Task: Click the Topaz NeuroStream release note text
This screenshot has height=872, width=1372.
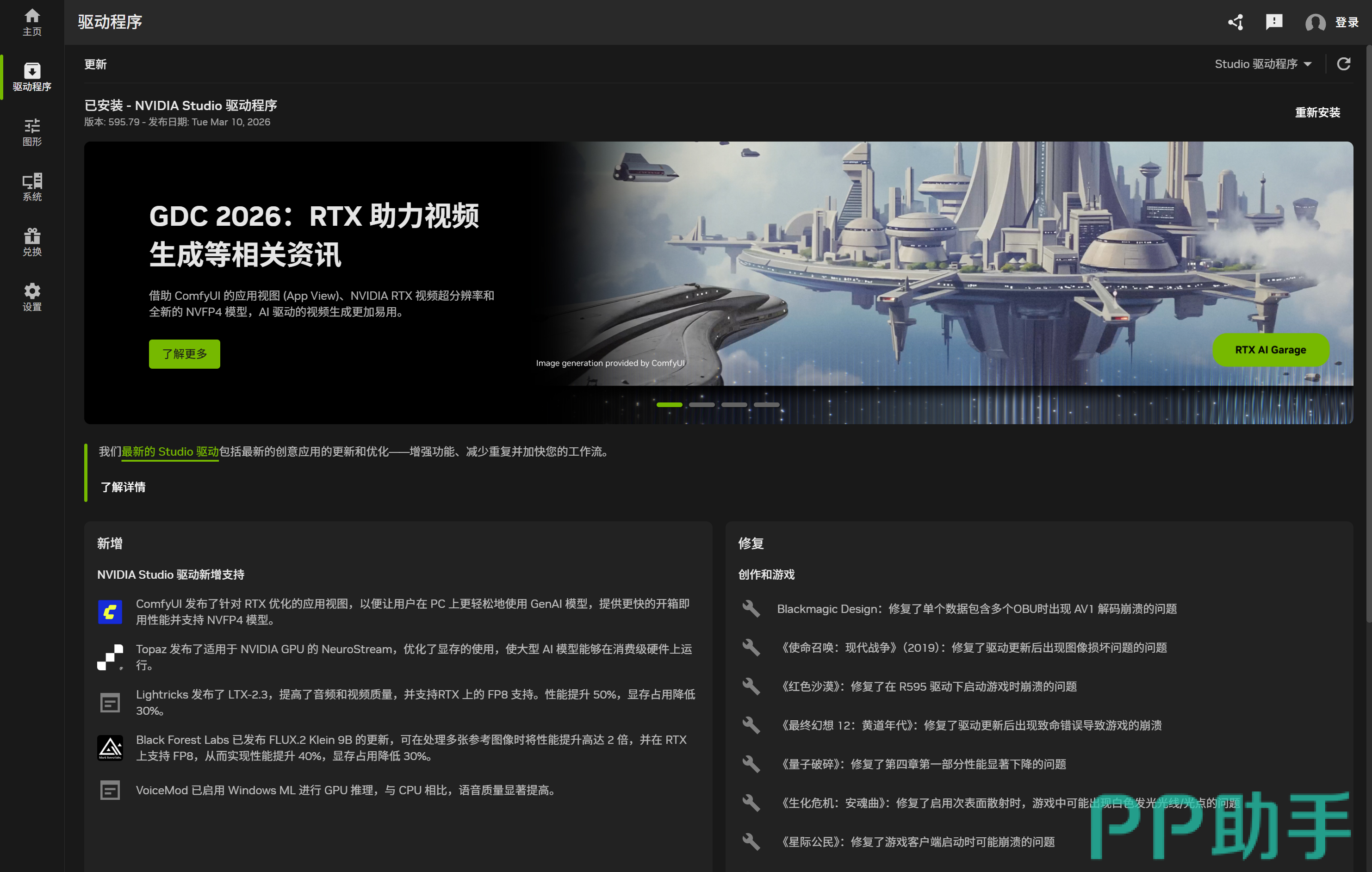Action: (x=414, y=657)
